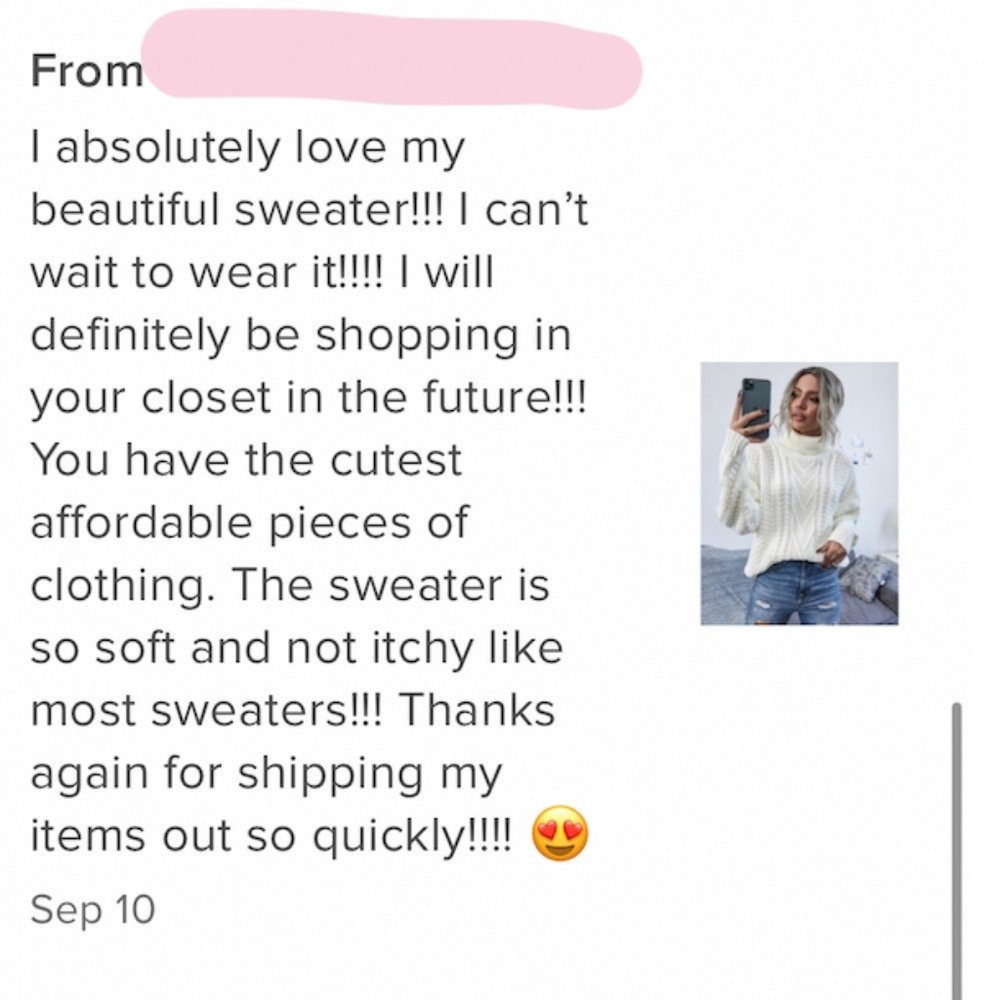Click the word "Thanks" in the review
This screenshot has width=1000, height=1000.
476,710
